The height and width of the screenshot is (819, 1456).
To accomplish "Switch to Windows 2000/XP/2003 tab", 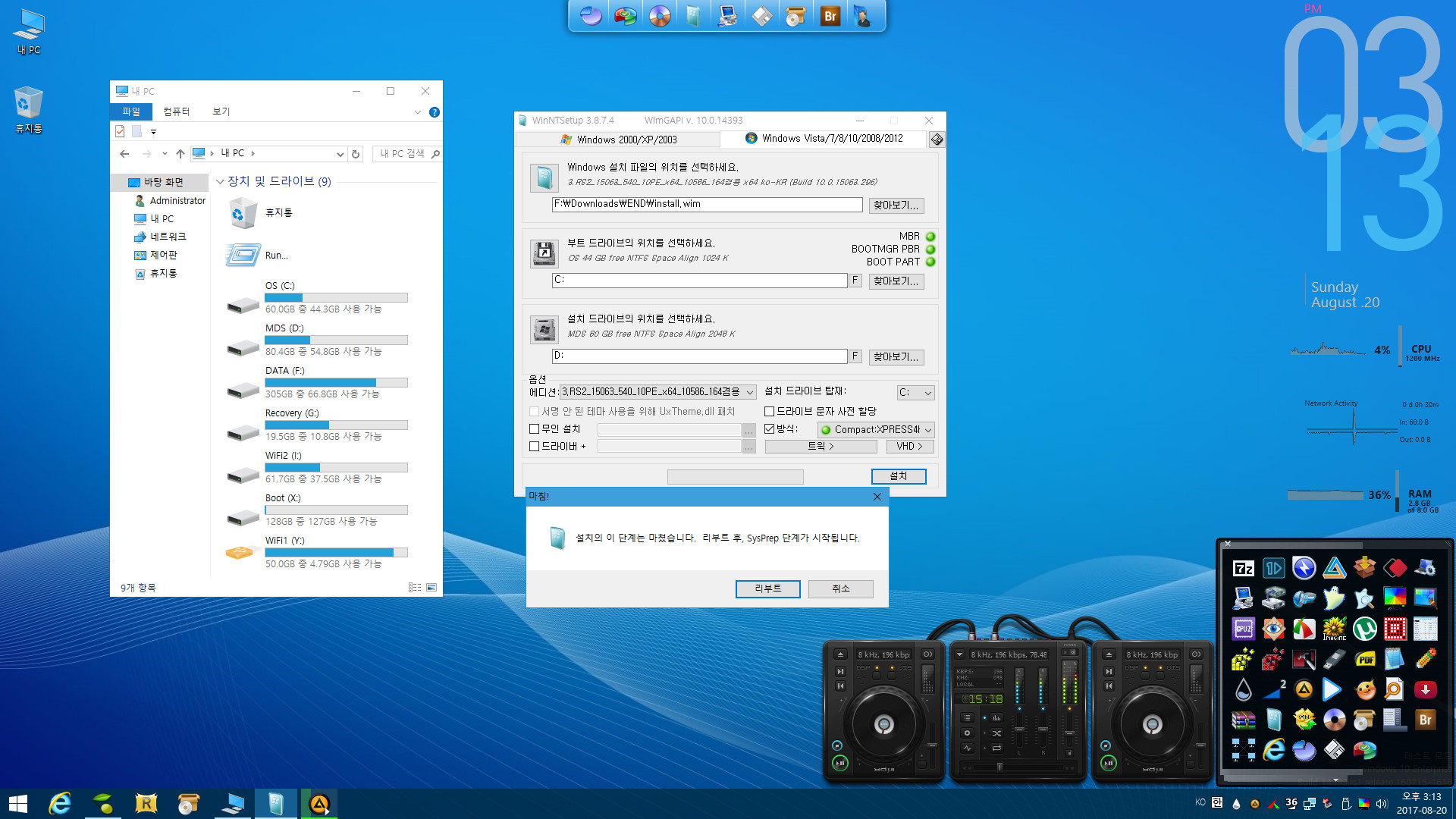I will [619, 140].
